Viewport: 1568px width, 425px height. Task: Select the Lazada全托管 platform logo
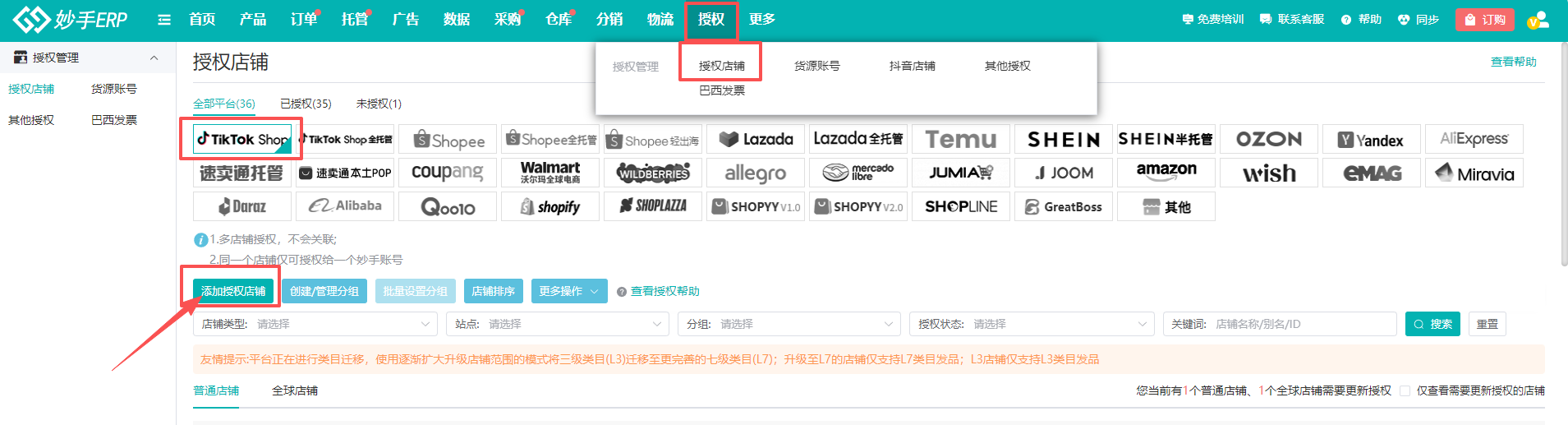click(x=858, y=139)
